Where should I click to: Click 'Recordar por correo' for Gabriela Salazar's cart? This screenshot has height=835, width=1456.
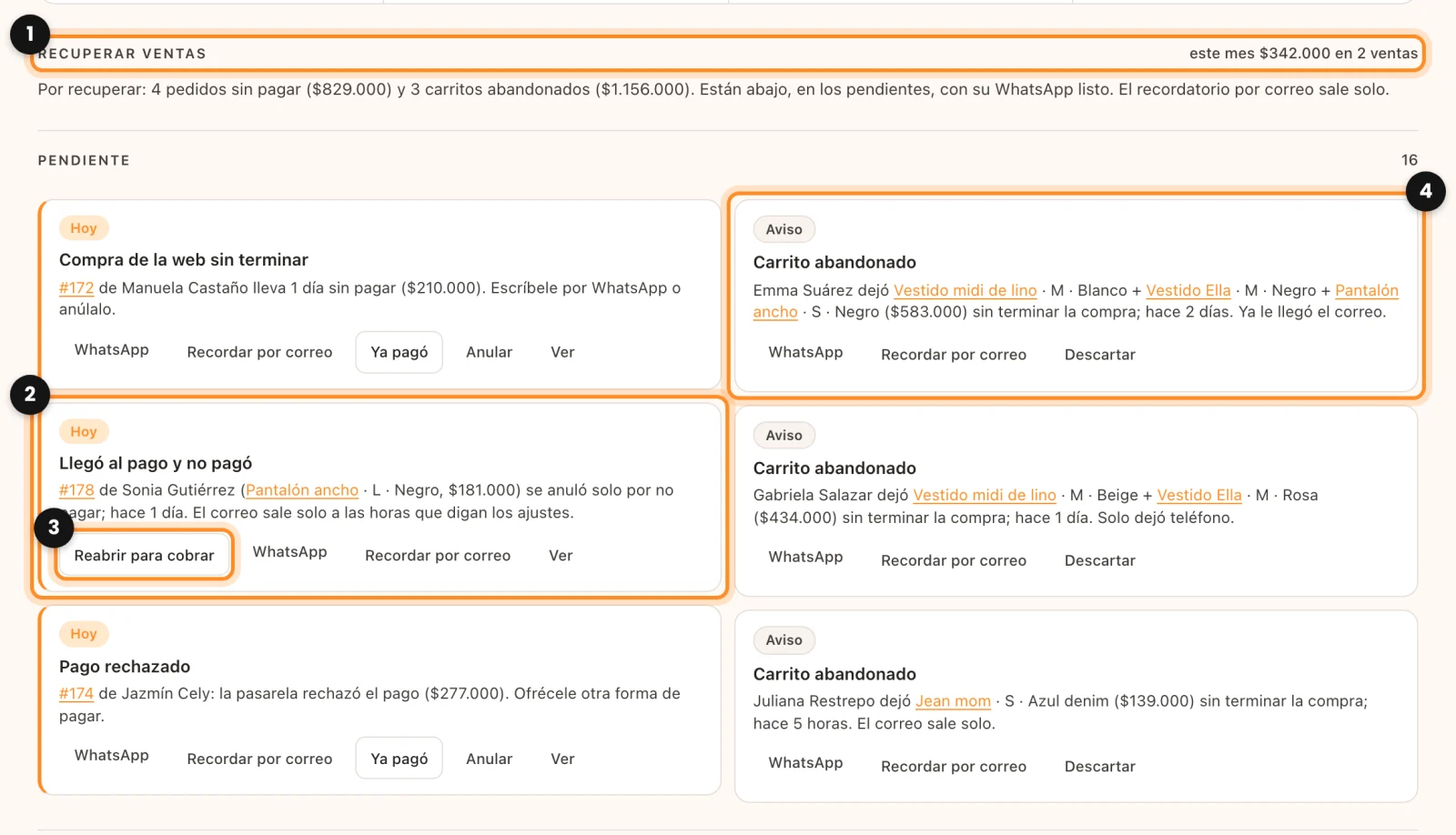(x=953, y=560)
